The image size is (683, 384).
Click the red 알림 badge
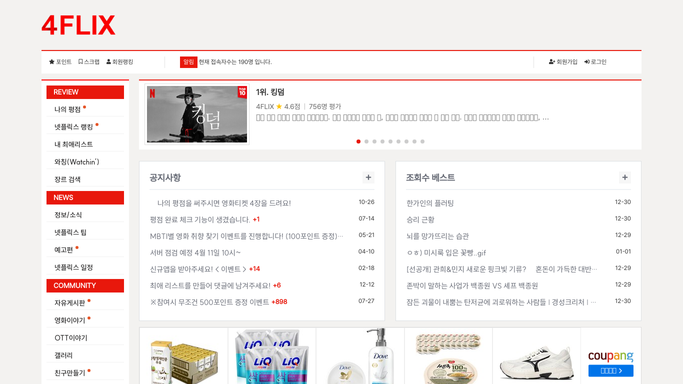pos(189,62)
